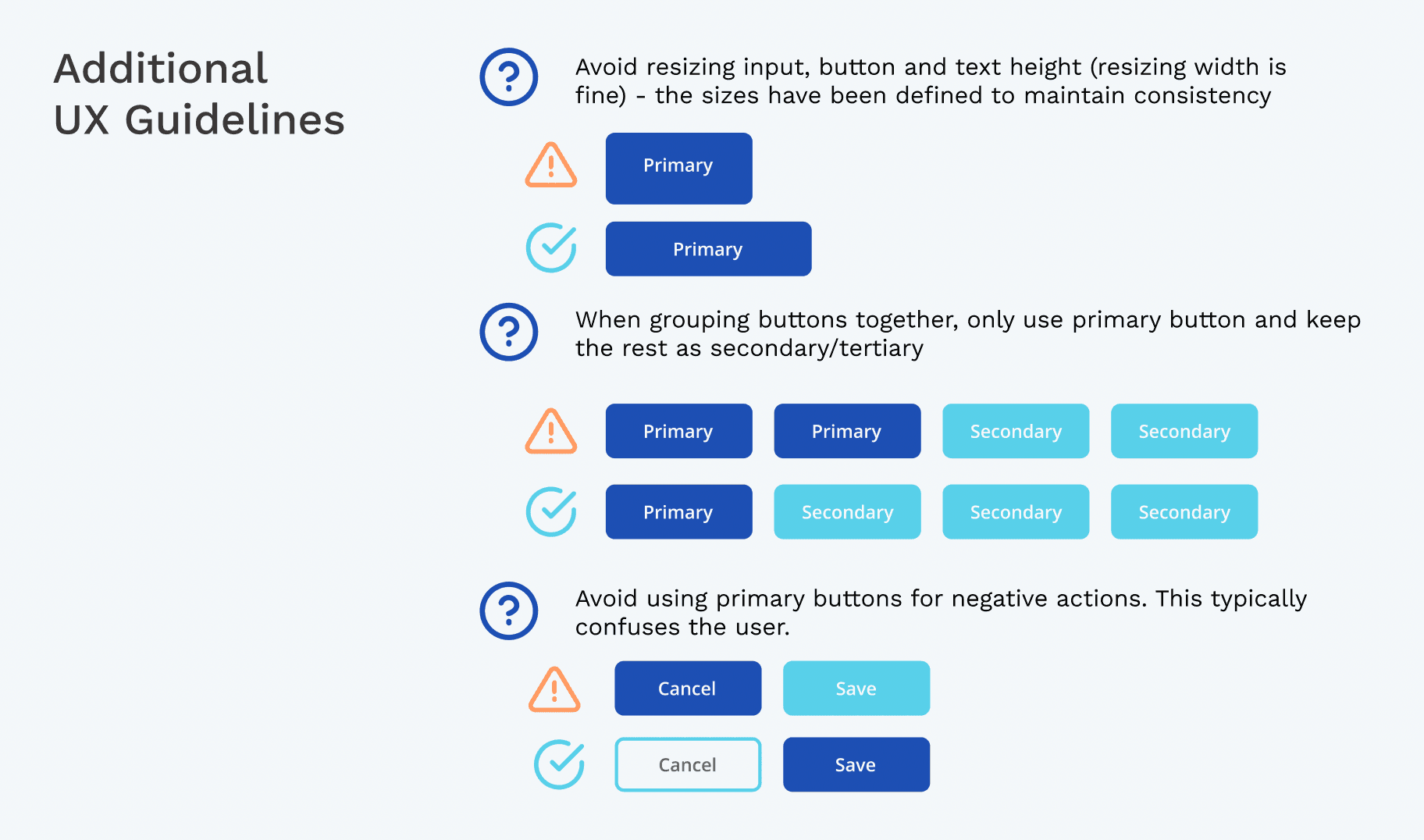Click second Primary button in the warning group row

coord(847,432)
